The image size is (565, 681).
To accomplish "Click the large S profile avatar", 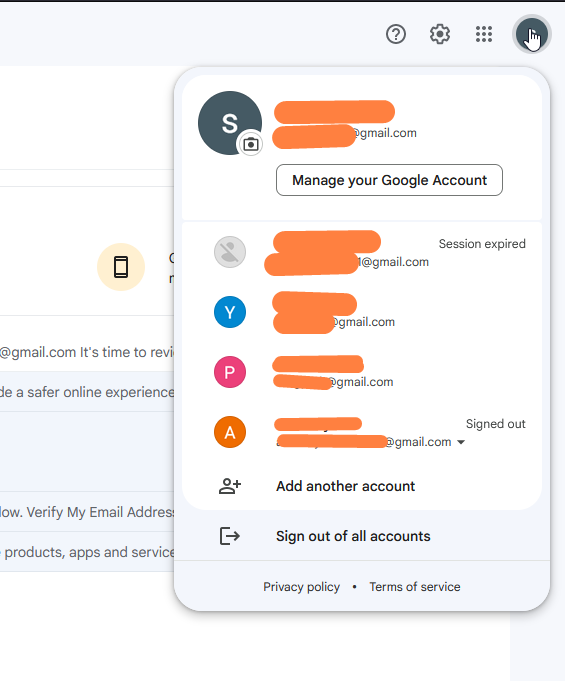I will point(230,123).
